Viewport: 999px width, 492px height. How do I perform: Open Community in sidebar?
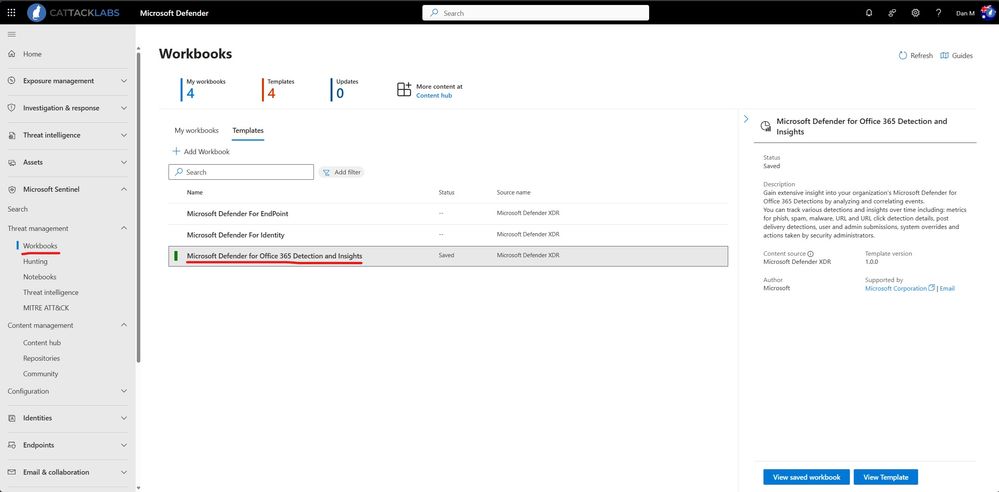coord(41,373)
